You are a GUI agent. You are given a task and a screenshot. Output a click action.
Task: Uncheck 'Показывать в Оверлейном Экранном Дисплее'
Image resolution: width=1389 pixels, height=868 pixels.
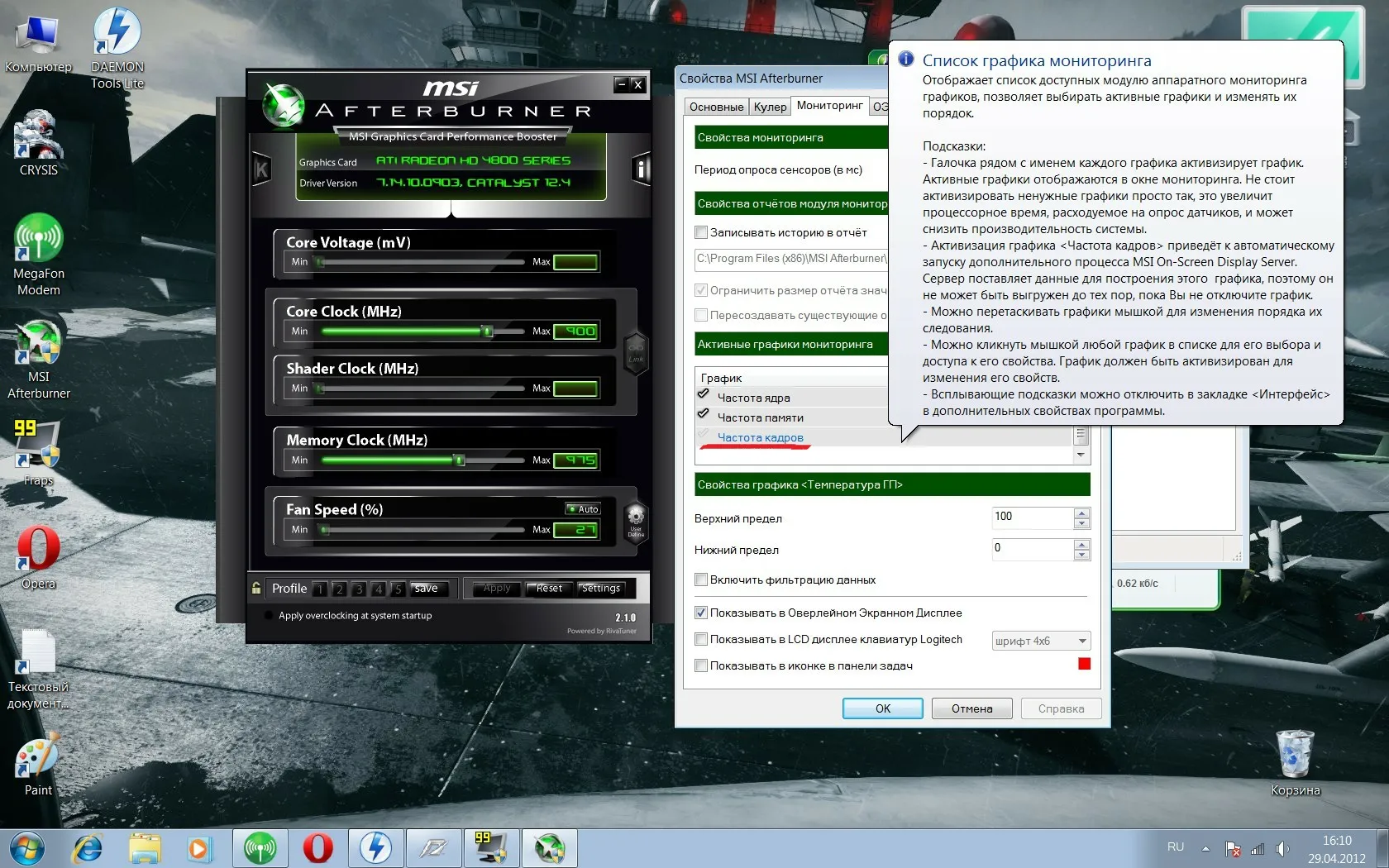tap(701, 613)
